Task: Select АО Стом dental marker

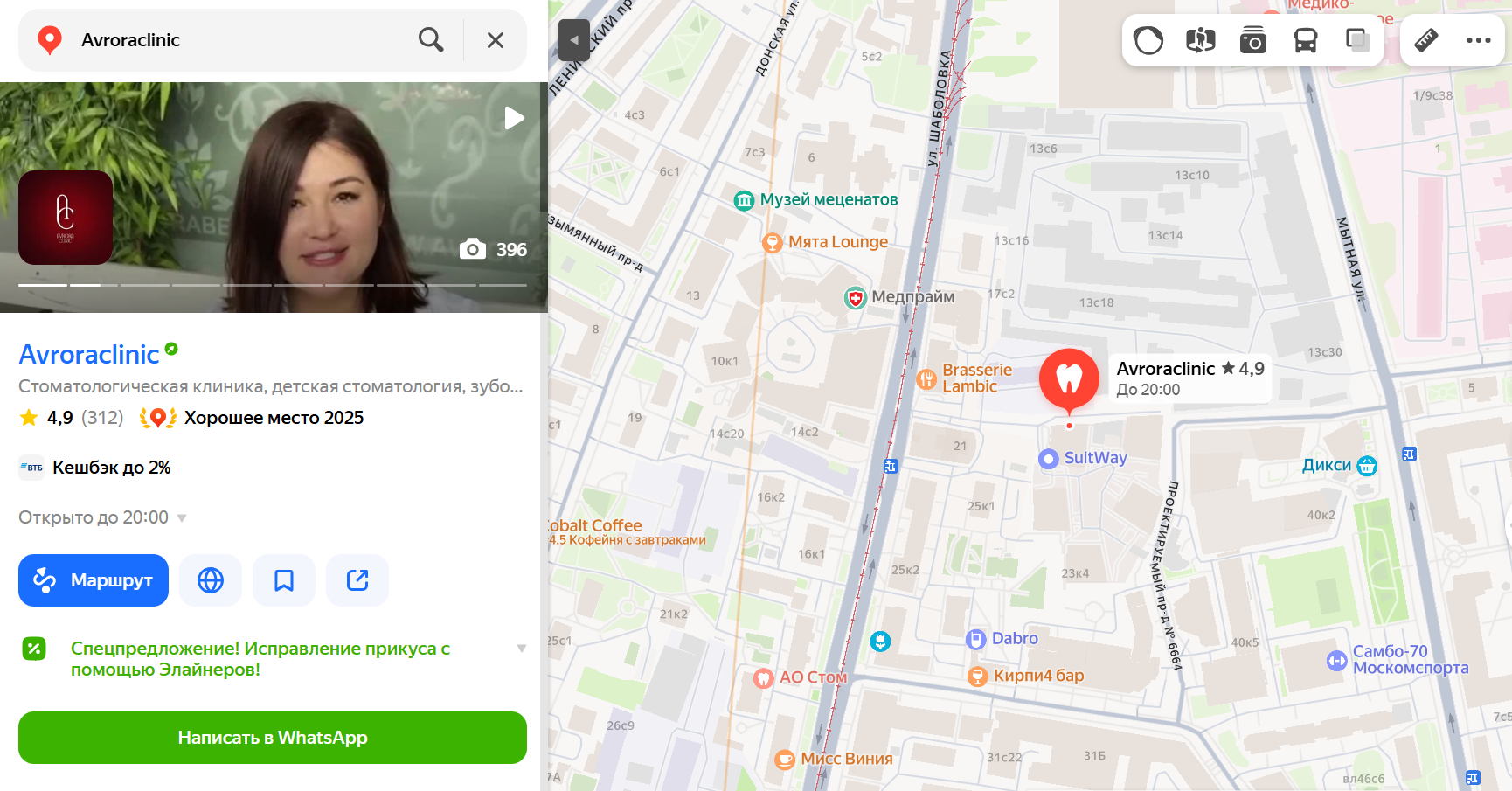Action: [801, 677]
